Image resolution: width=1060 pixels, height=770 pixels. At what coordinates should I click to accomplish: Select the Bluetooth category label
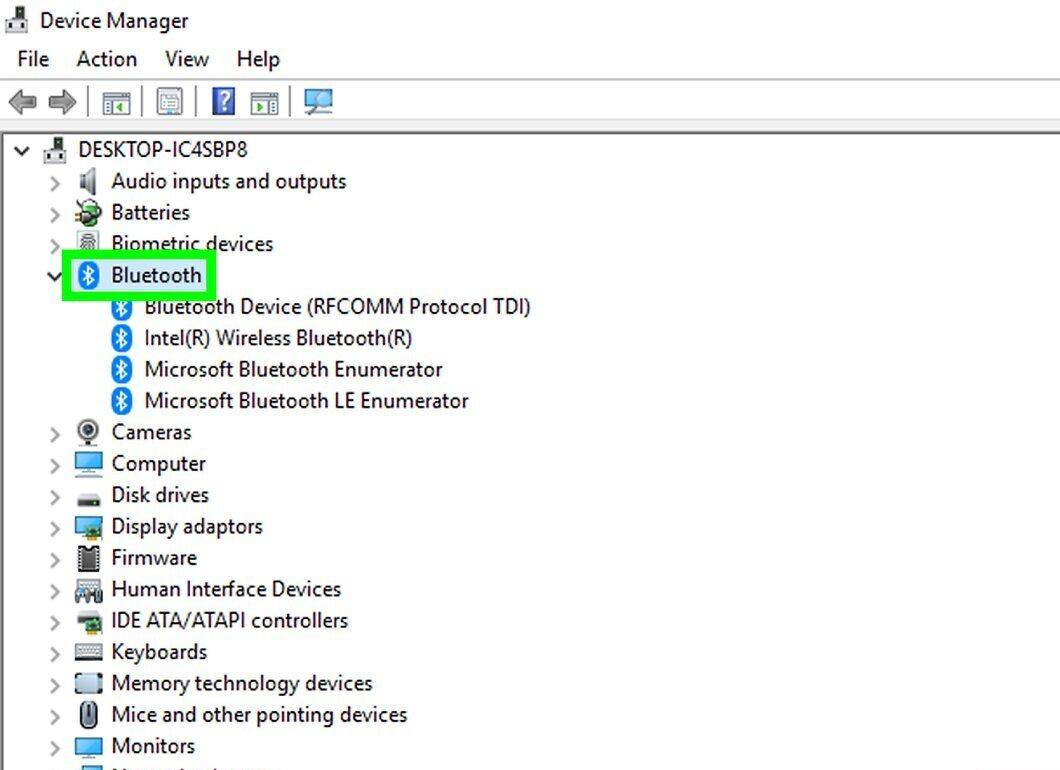pos(156,275)
